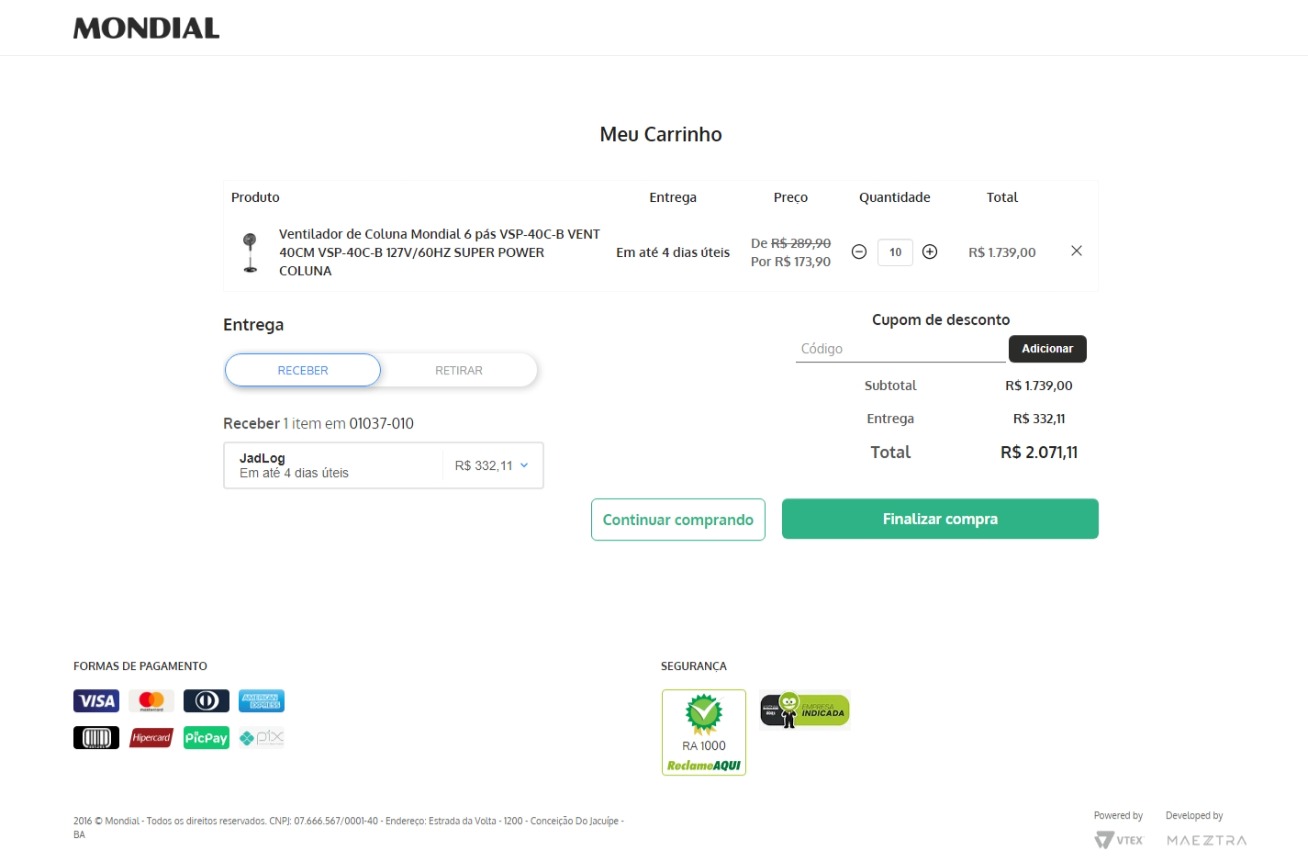Click the total value R$ 2.071,11
The width and height of the screenshot is (1308, 859).
coord(1039,452)
